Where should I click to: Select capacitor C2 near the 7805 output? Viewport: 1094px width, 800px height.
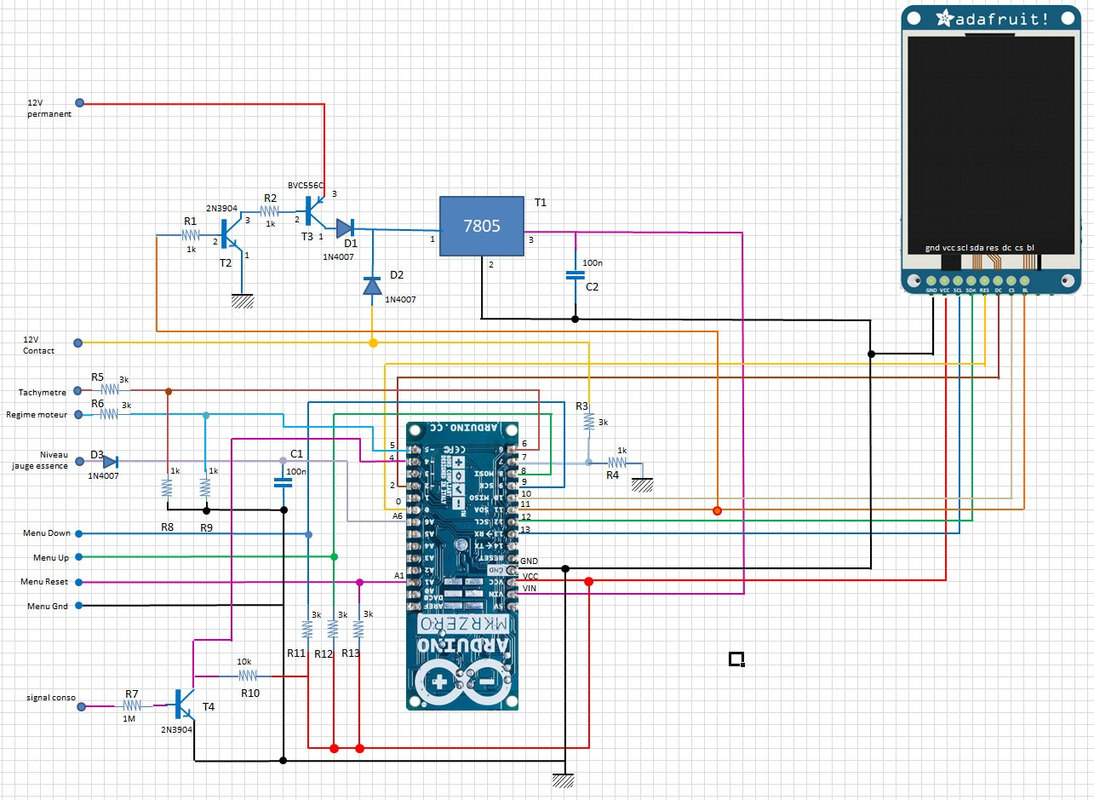[x=575, y=274]
